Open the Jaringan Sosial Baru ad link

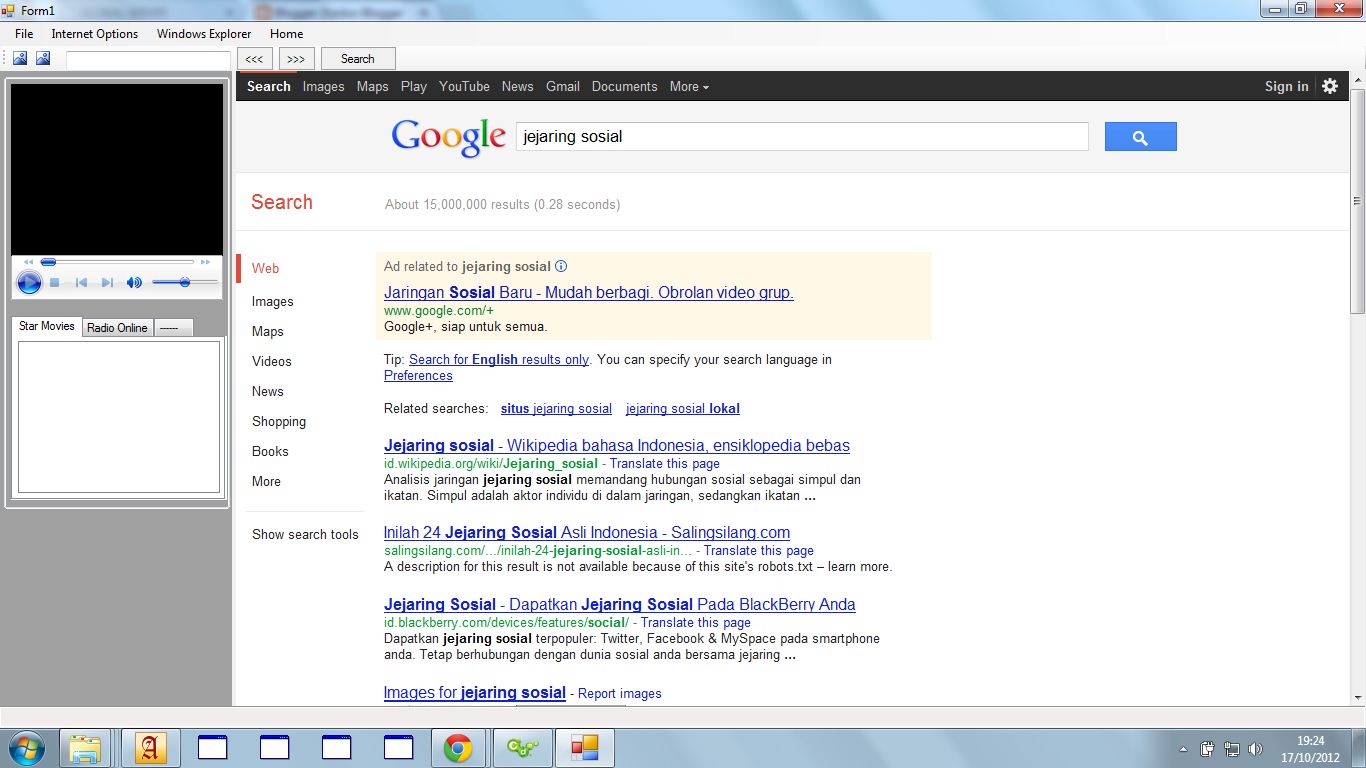[589, 293]
